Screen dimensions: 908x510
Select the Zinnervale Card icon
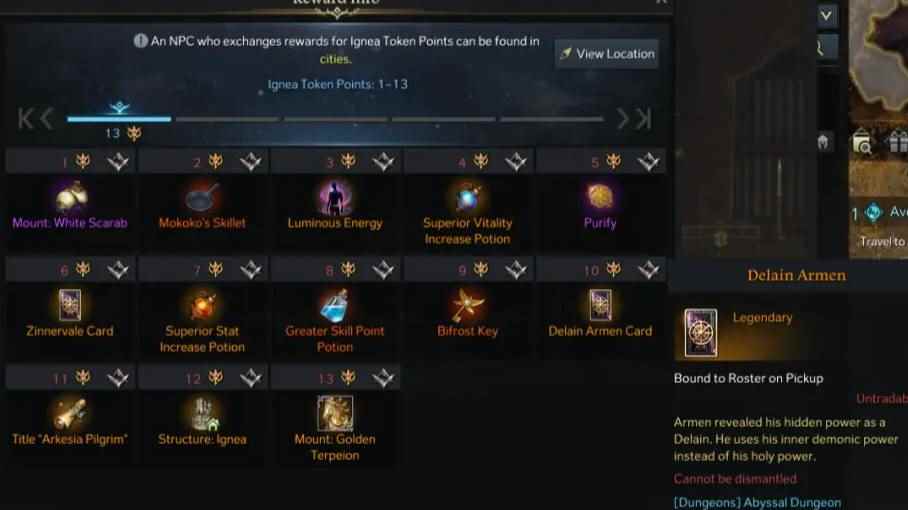click(70, 305)
